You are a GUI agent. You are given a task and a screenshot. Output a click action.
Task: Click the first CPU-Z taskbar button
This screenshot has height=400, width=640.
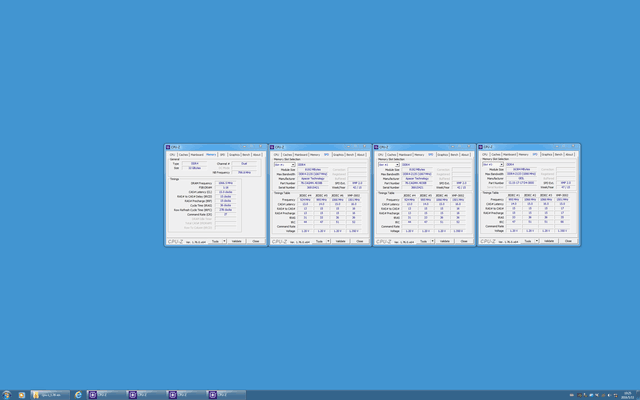click(106, 394)
